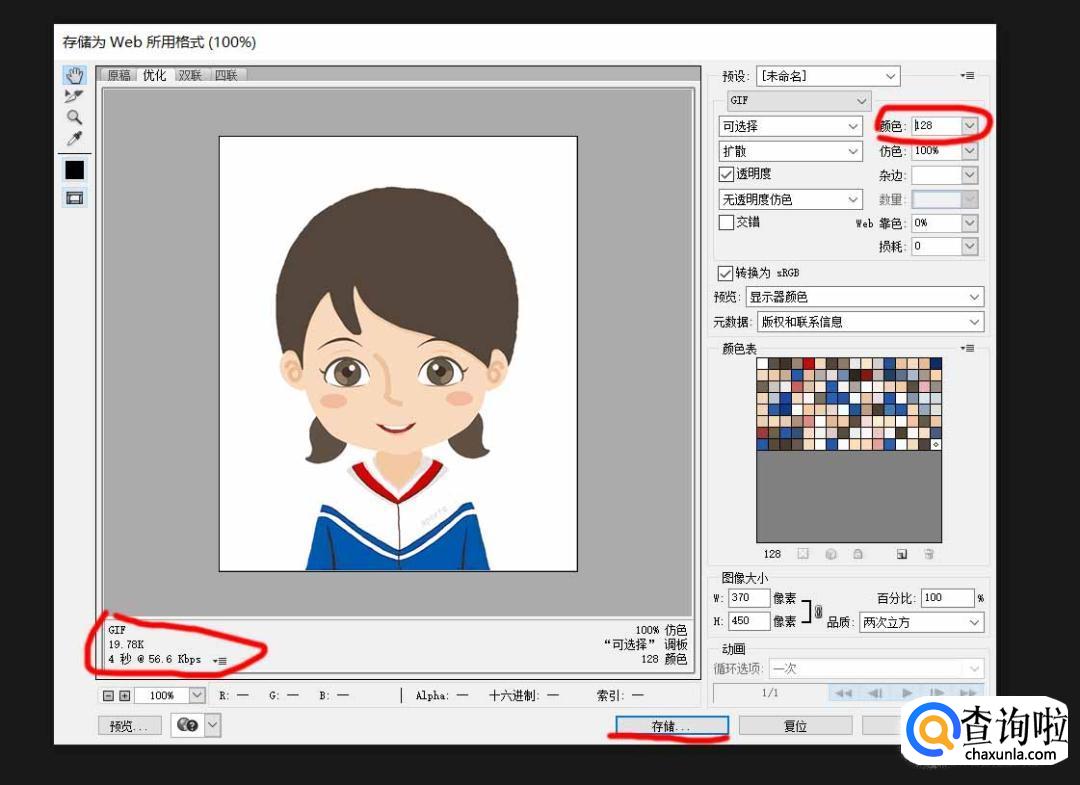Click the black eyedropper color swatch
The image size is (1080, 785).
click(x=74, y=170)
